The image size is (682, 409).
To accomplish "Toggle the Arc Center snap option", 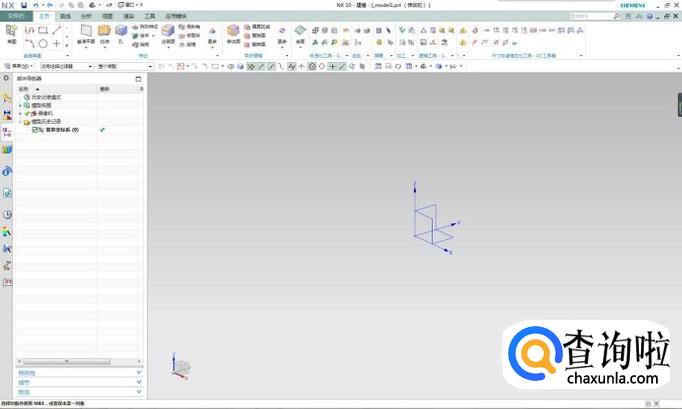I will point(312,67).
